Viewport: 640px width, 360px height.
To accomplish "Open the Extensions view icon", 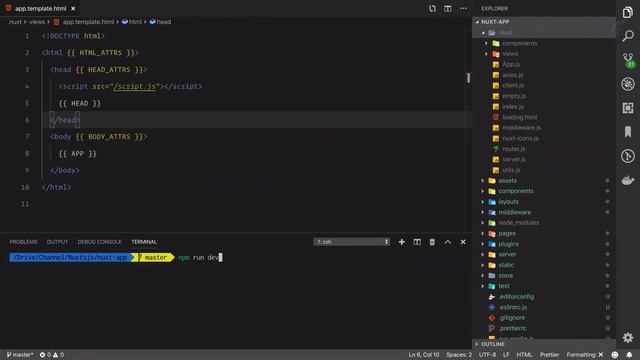I will [628, 108].
